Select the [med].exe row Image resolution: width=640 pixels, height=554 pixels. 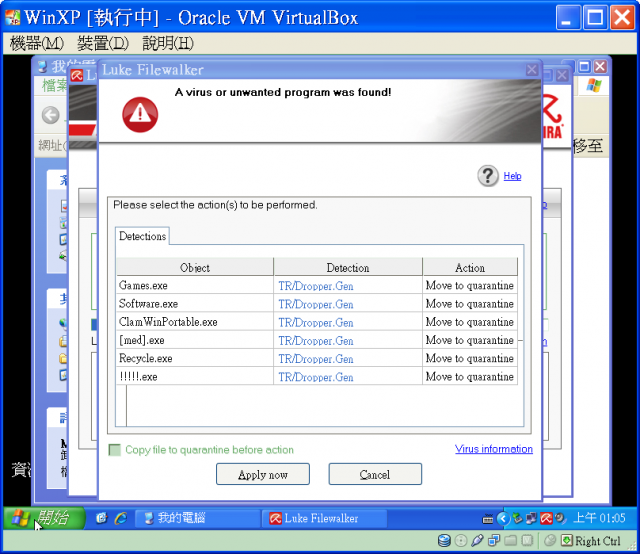[317, 340]
